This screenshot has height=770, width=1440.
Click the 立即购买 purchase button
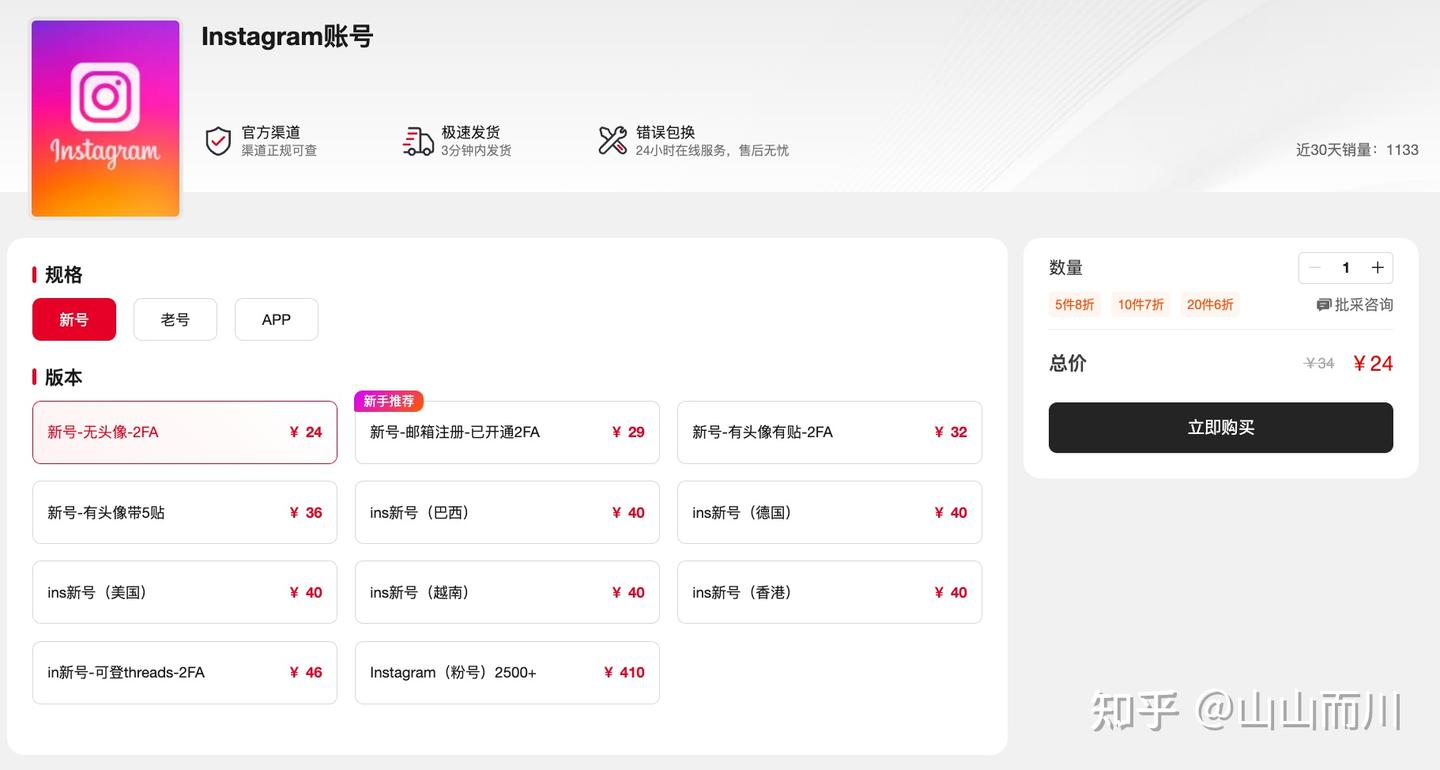pos(1220,427)
